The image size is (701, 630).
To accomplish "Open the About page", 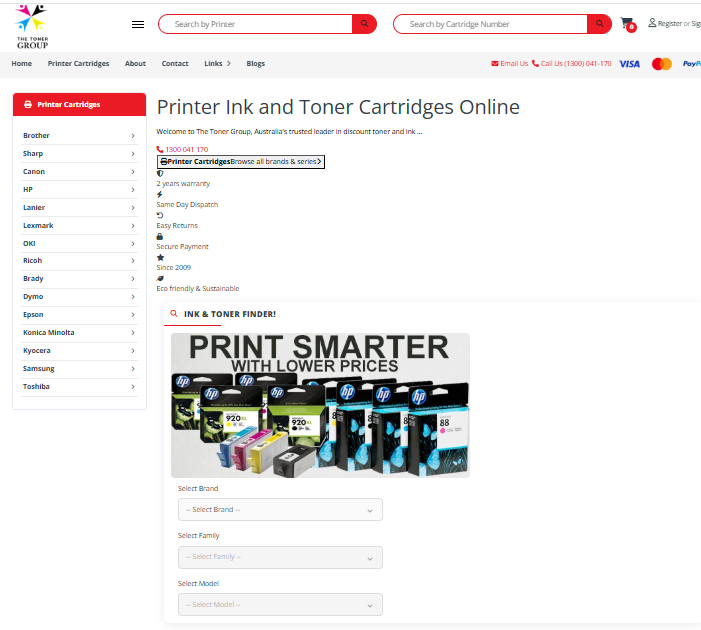I will (135, 63).
